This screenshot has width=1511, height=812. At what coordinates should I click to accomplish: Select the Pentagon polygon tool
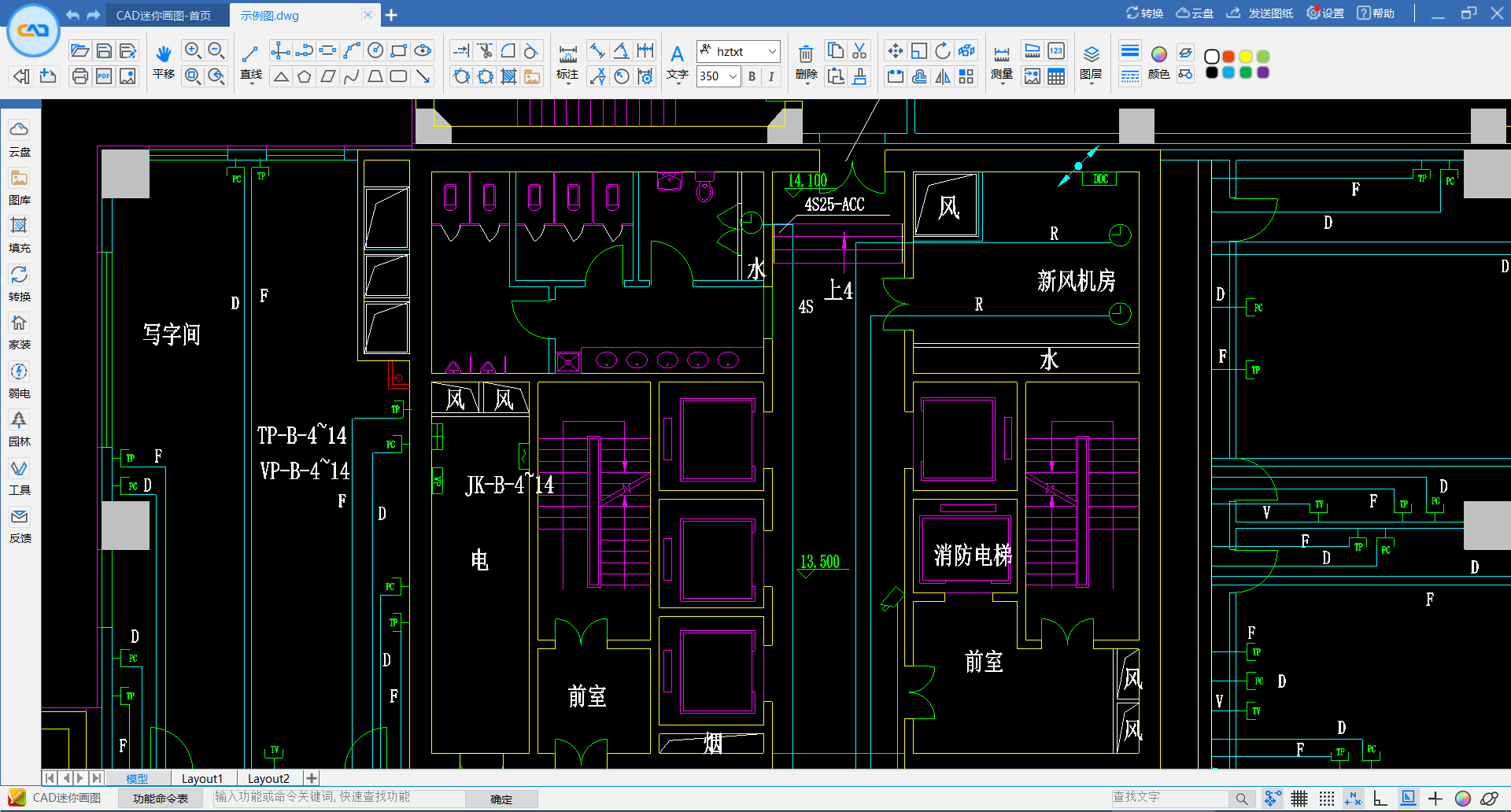(305, 76)
